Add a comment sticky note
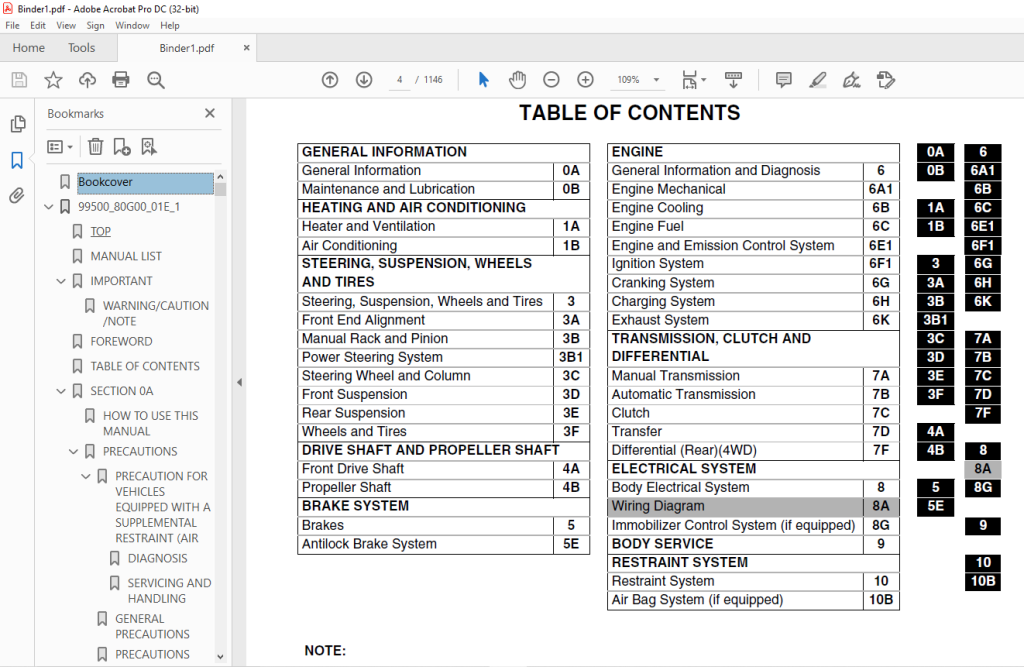The image size is (1024, 667). click(x=784, y=80)
